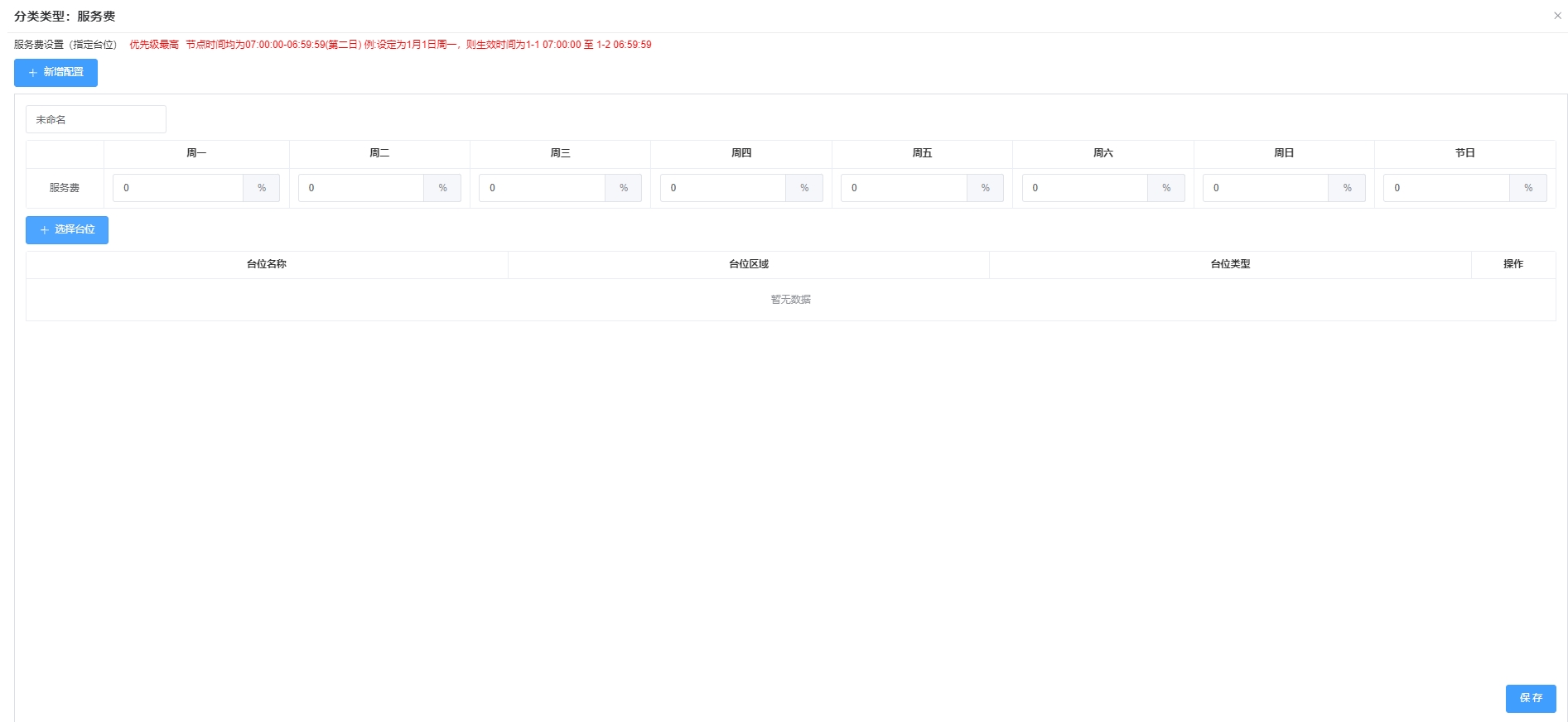Click the 台位类型 column header
The image size is (1568, 722).
click(x=1230, y=264)
